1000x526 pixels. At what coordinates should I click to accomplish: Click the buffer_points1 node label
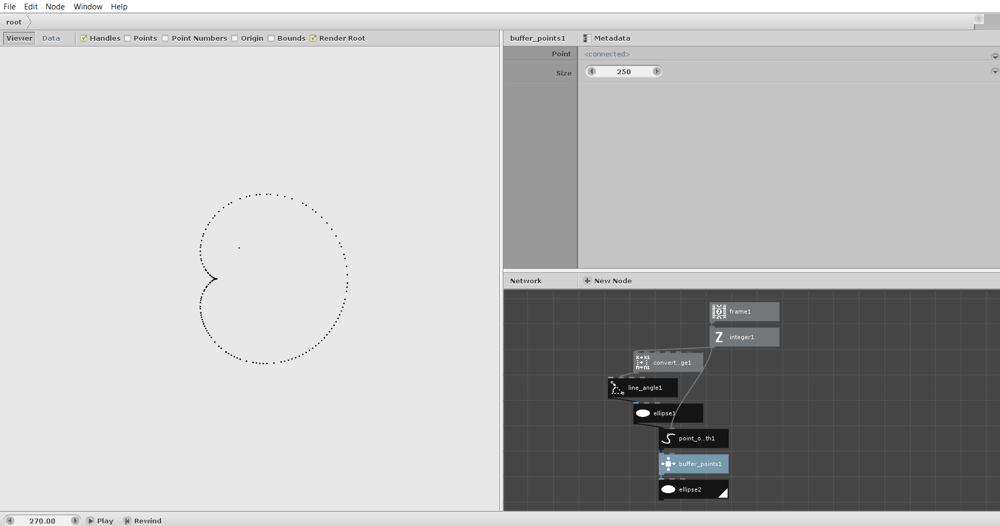click(700, 464)
